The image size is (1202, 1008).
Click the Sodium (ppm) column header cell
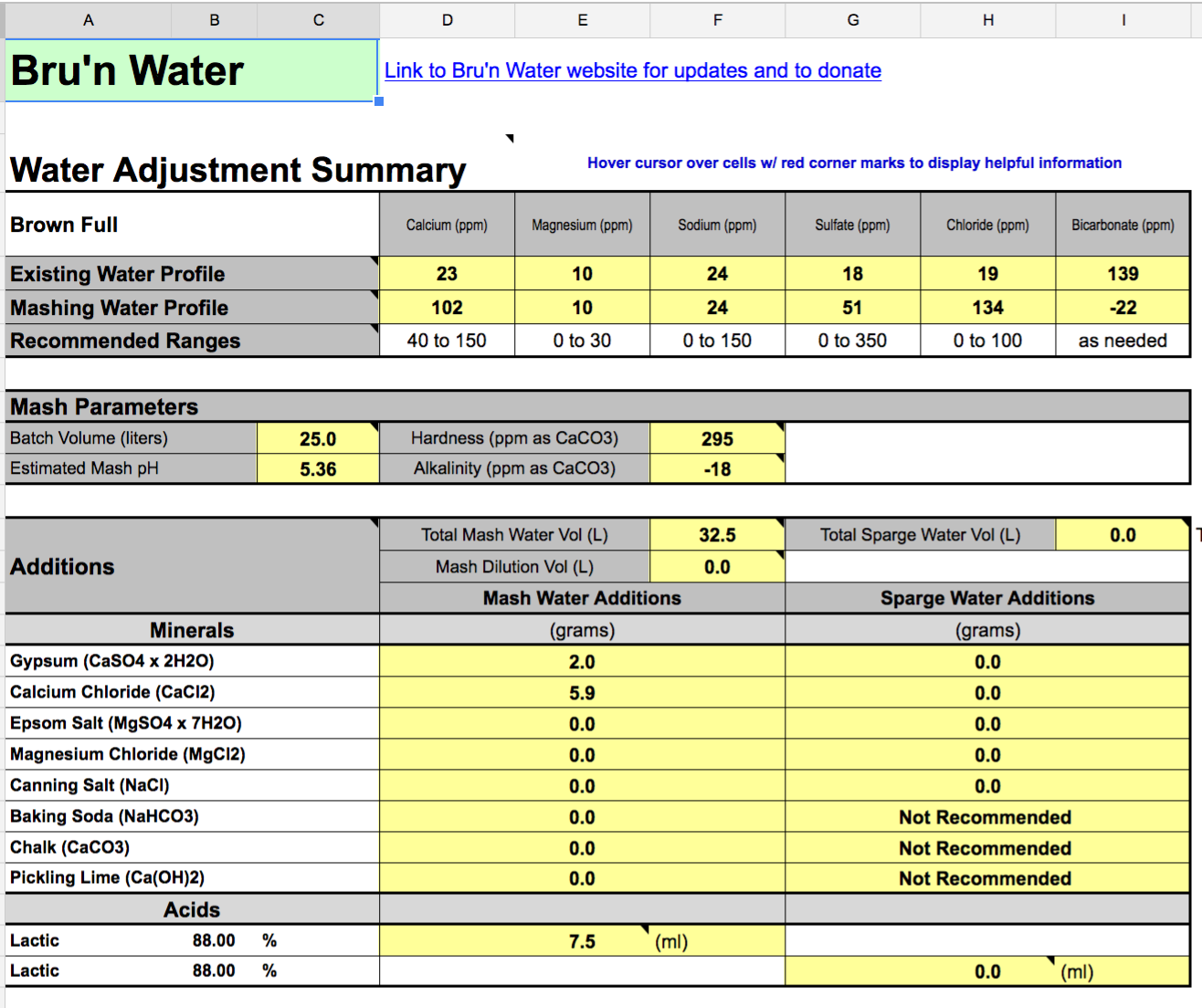pyautogui.click(x=718, y=225)
